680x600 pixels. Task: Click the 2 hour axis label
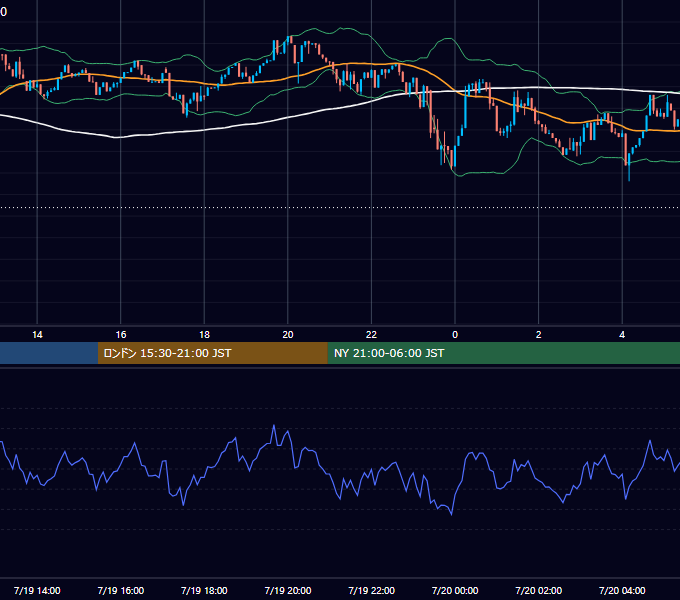point(539,335)
